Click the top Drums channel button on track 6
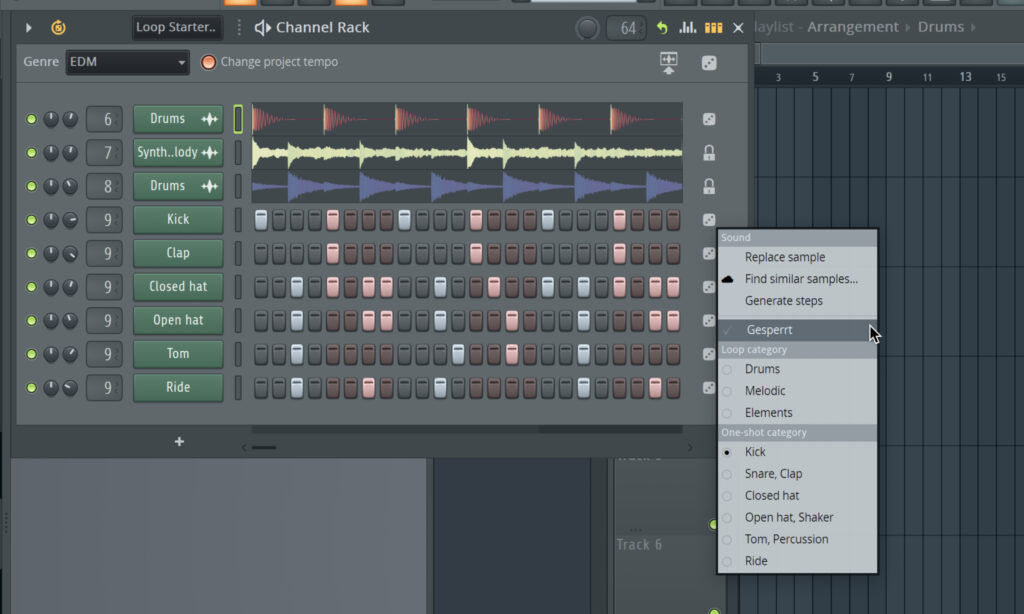Viewport: 1024px width, 614px height. pyautogui.click(x=178, y=119)
